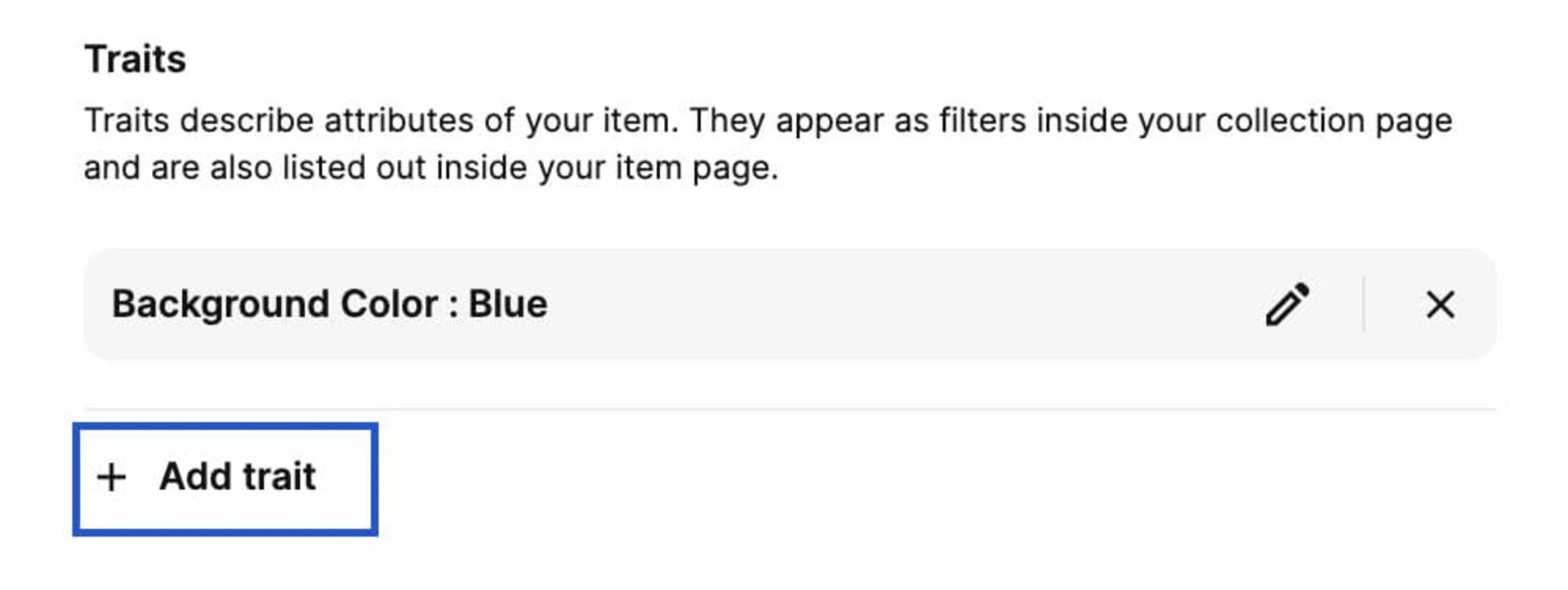
Task: Add a new trait
Action: (225, 479)
